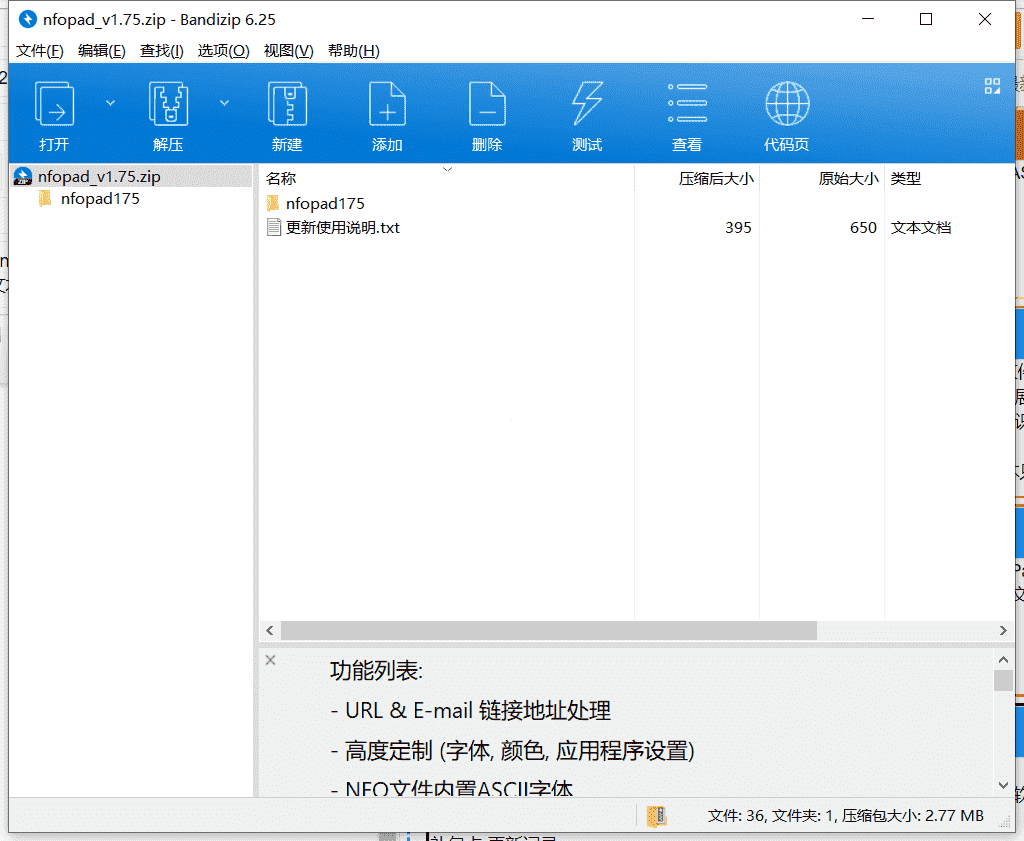
Task: Click the archive icon in the status bar
Action: (656, 816)
